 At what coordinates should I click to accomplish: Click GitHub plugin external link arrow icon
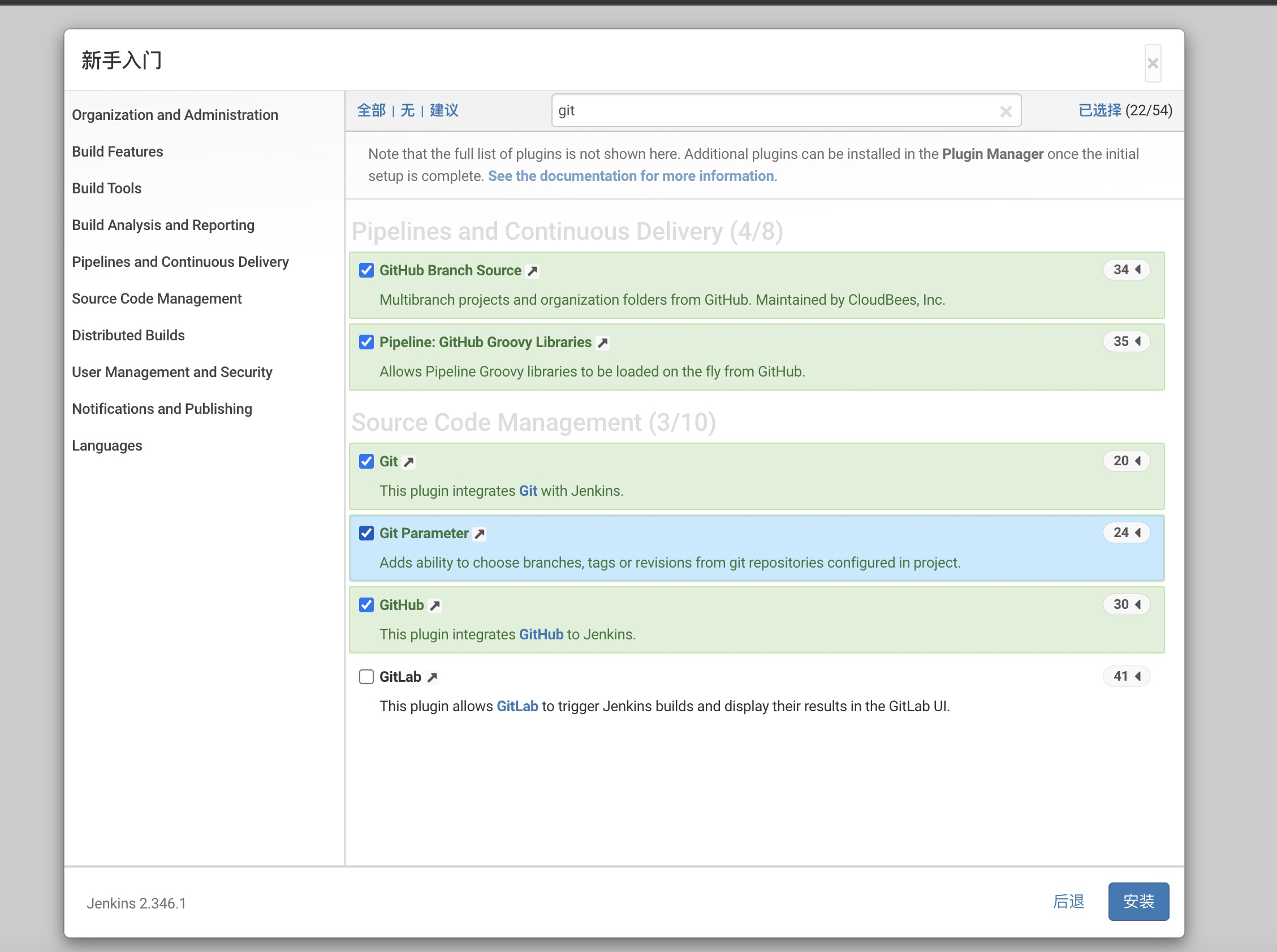(x=435, y=605)
